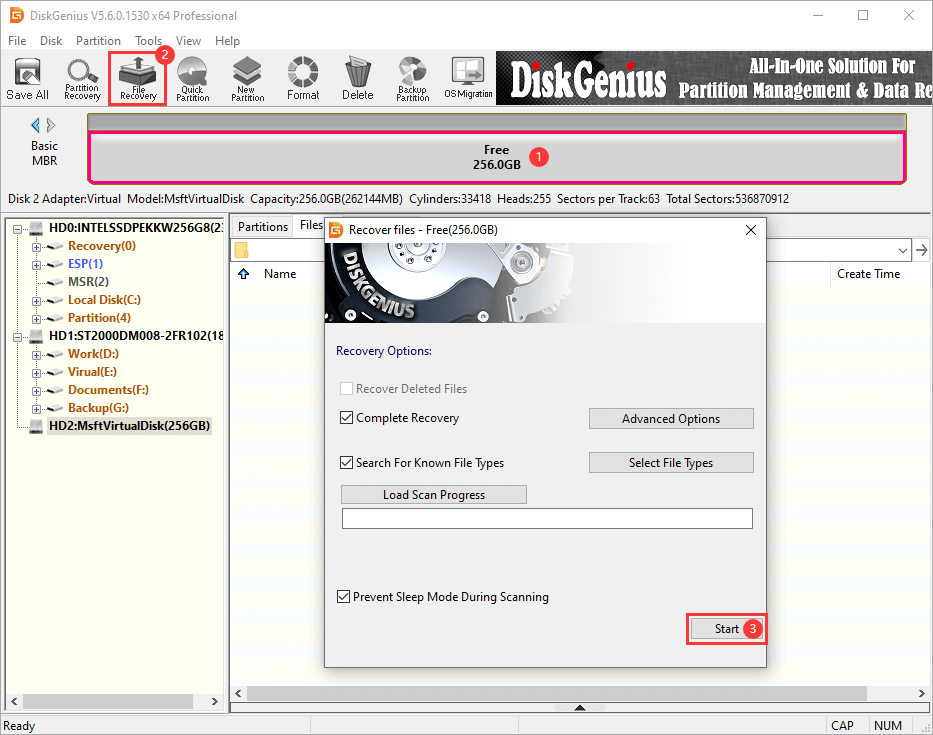Open the Backup Partition tool

click(x=412, y=79)
